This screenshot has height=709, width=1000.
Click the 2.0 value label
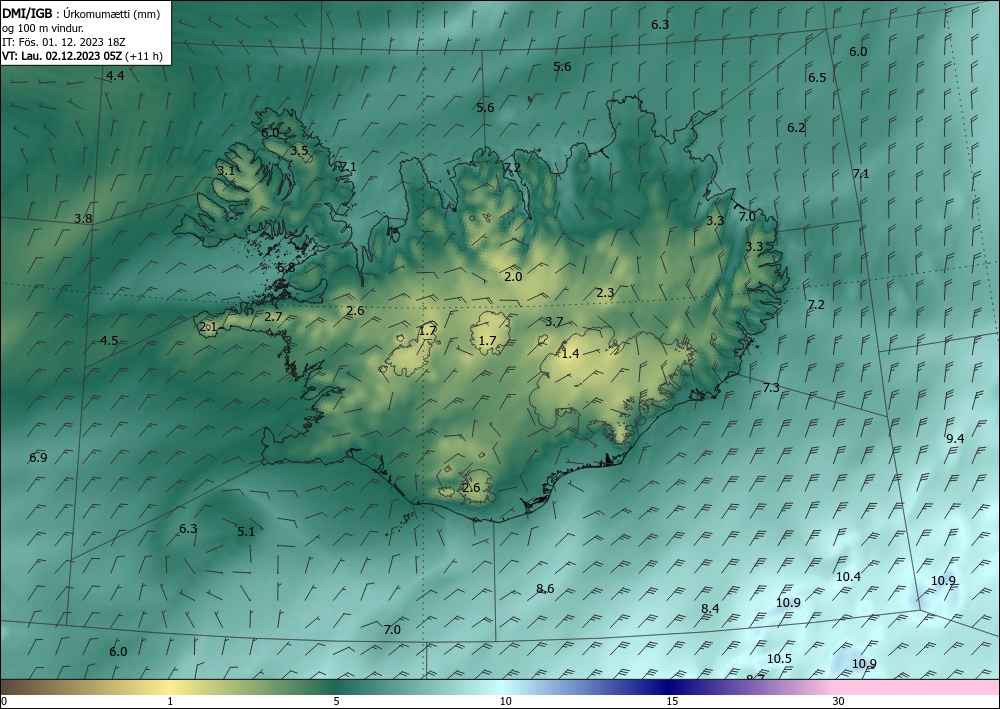[513, 277]
